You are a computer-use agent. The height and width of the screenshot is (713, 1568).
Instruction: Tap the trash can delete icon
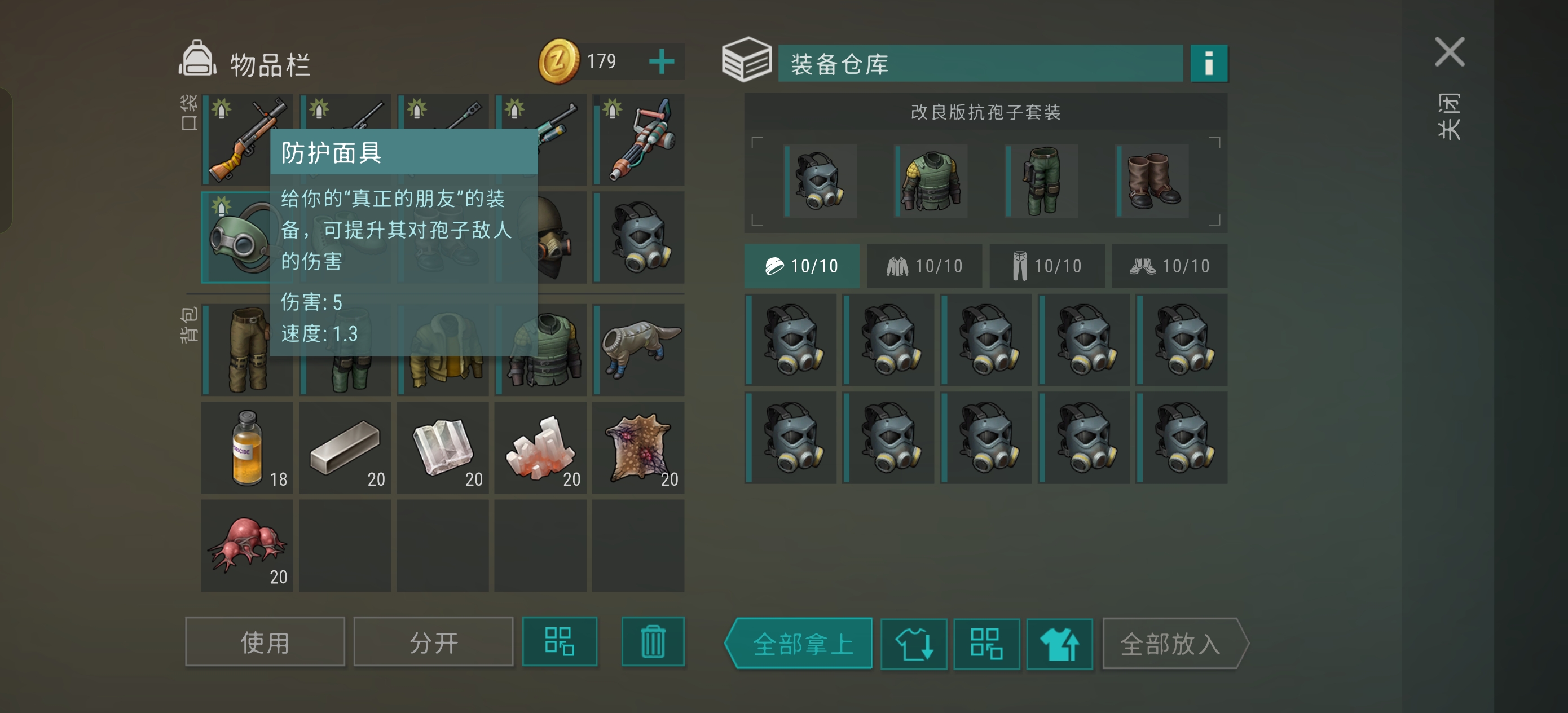[653, 642]
